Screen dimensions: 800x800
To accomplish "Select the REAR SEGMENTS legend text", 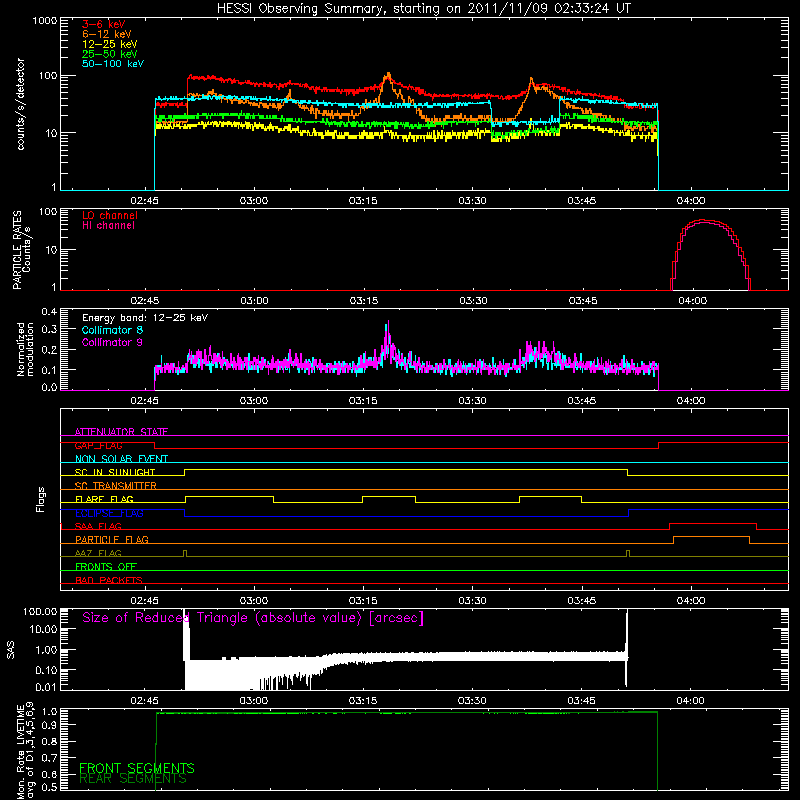I will (x=133, y=779).
